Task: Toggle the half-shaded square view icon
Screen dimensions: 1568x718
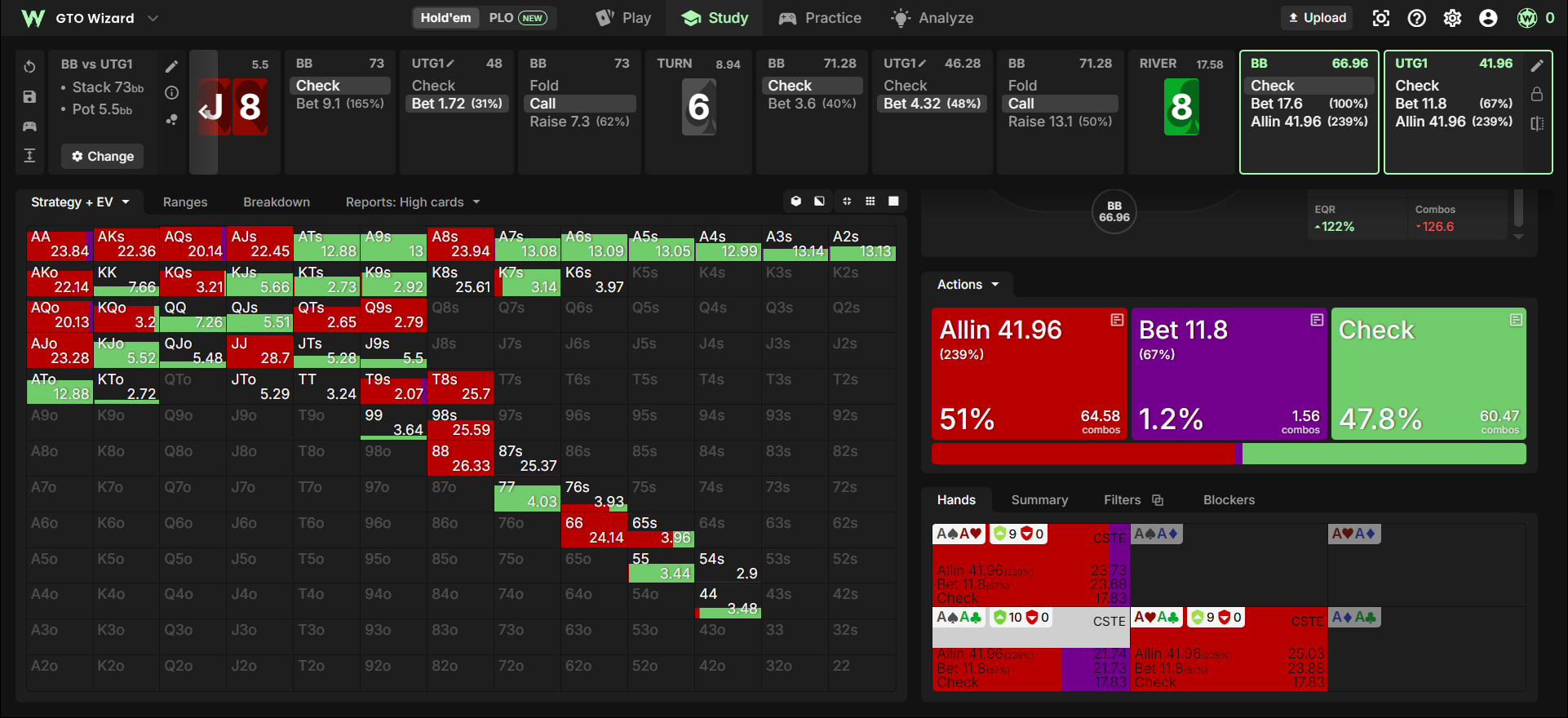Action: click(x=819, y=201)
